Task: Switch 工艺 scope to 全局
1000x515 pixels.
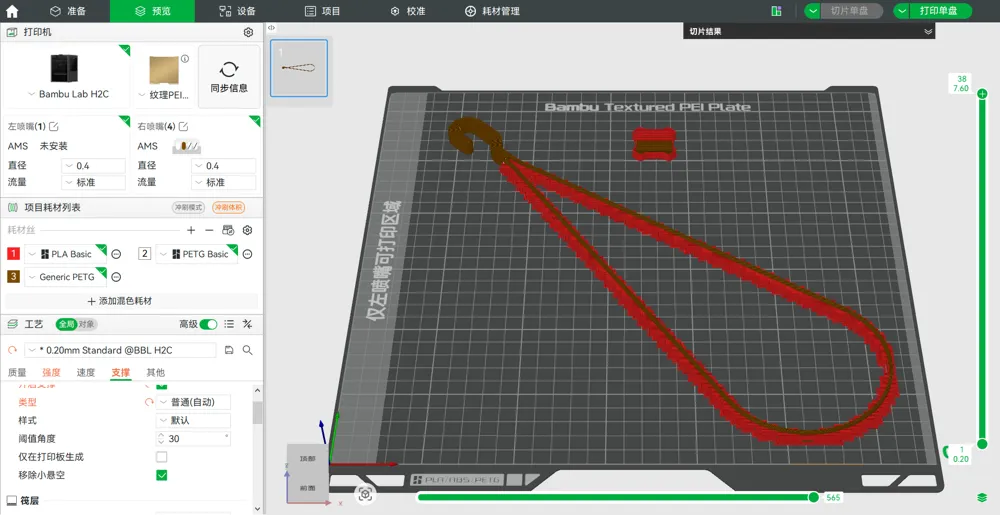Action: pyautogui.click(x=67, y=324)
